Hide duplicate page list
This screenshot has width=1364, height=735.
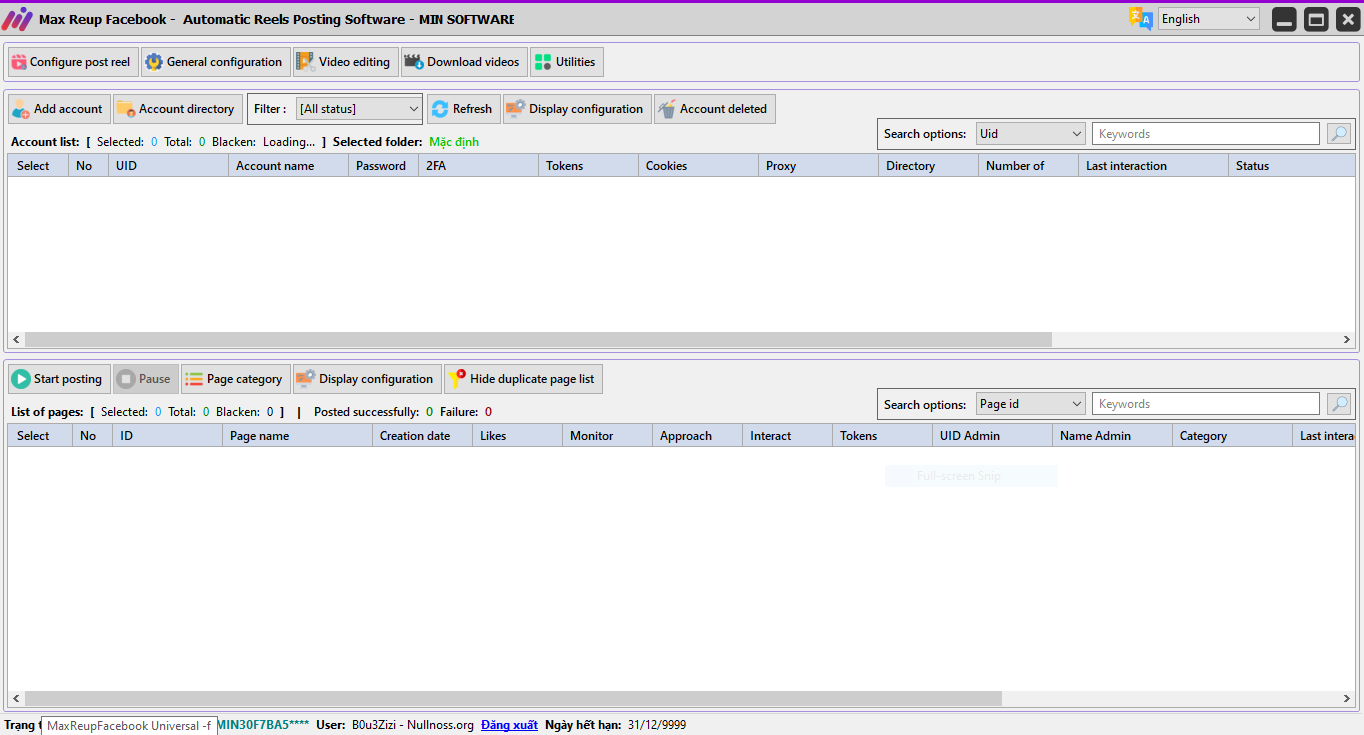(x=523, y=379)
